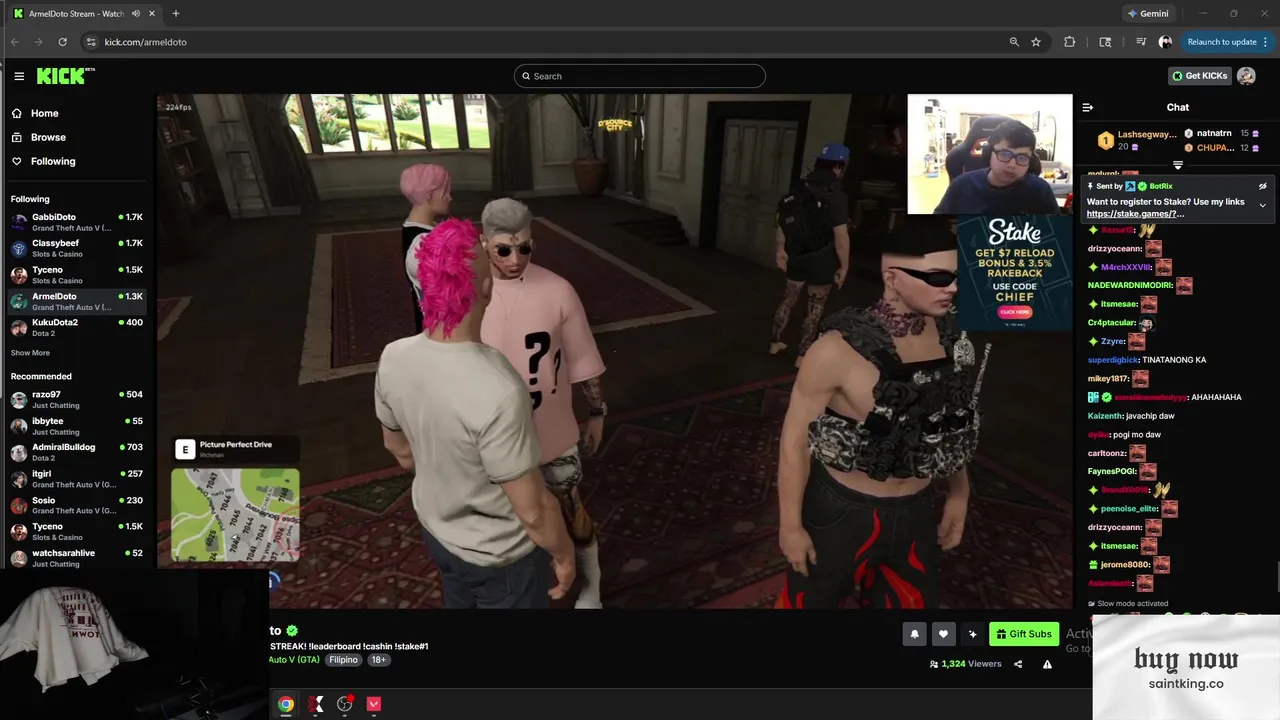Screen dimensions: 1280x720
Task: Click the stream webcam overlay thumbnail
Action: pos(990,154)
